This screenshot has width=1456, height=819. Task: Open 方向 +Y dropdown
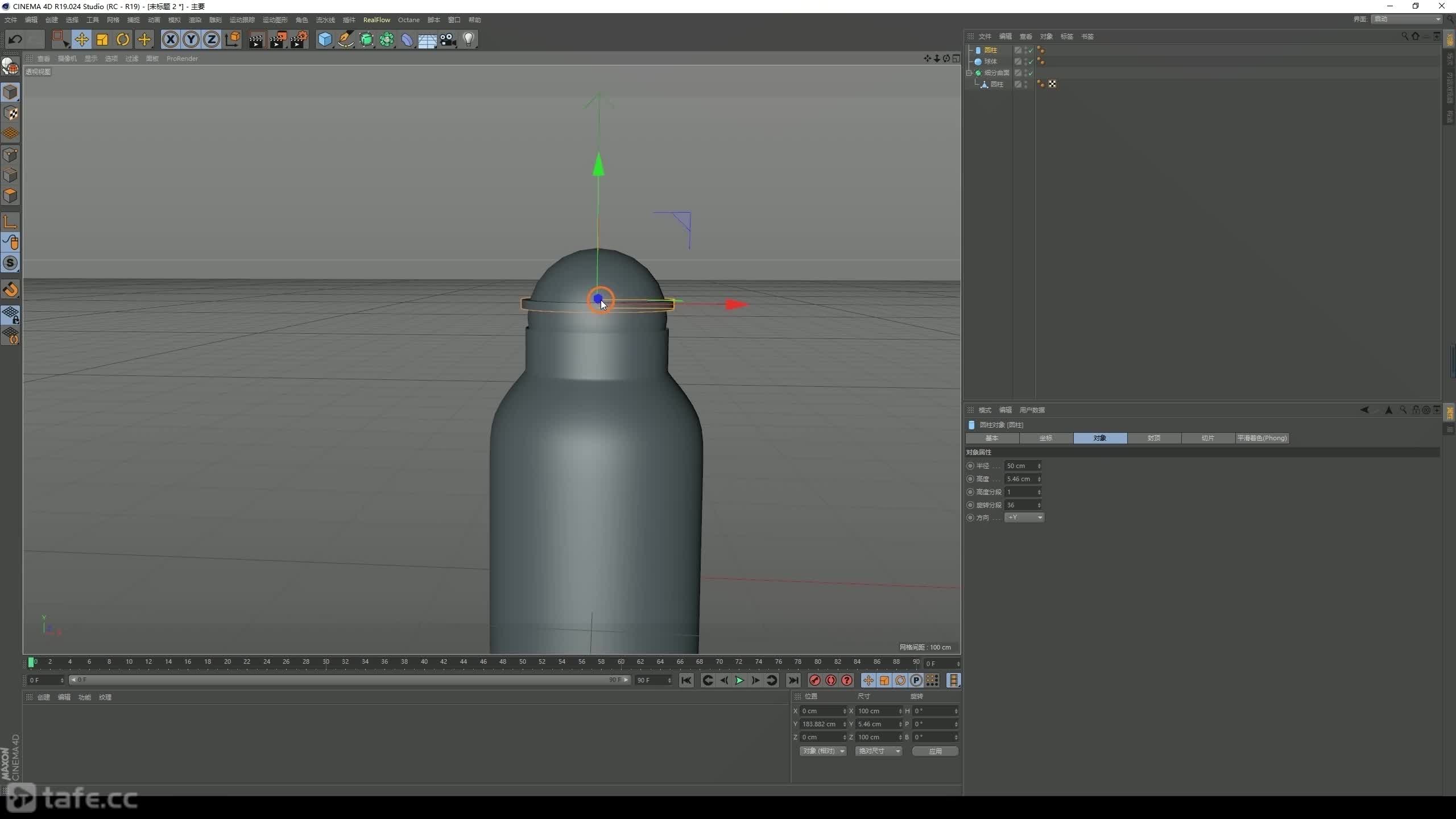click(1024, 518)
